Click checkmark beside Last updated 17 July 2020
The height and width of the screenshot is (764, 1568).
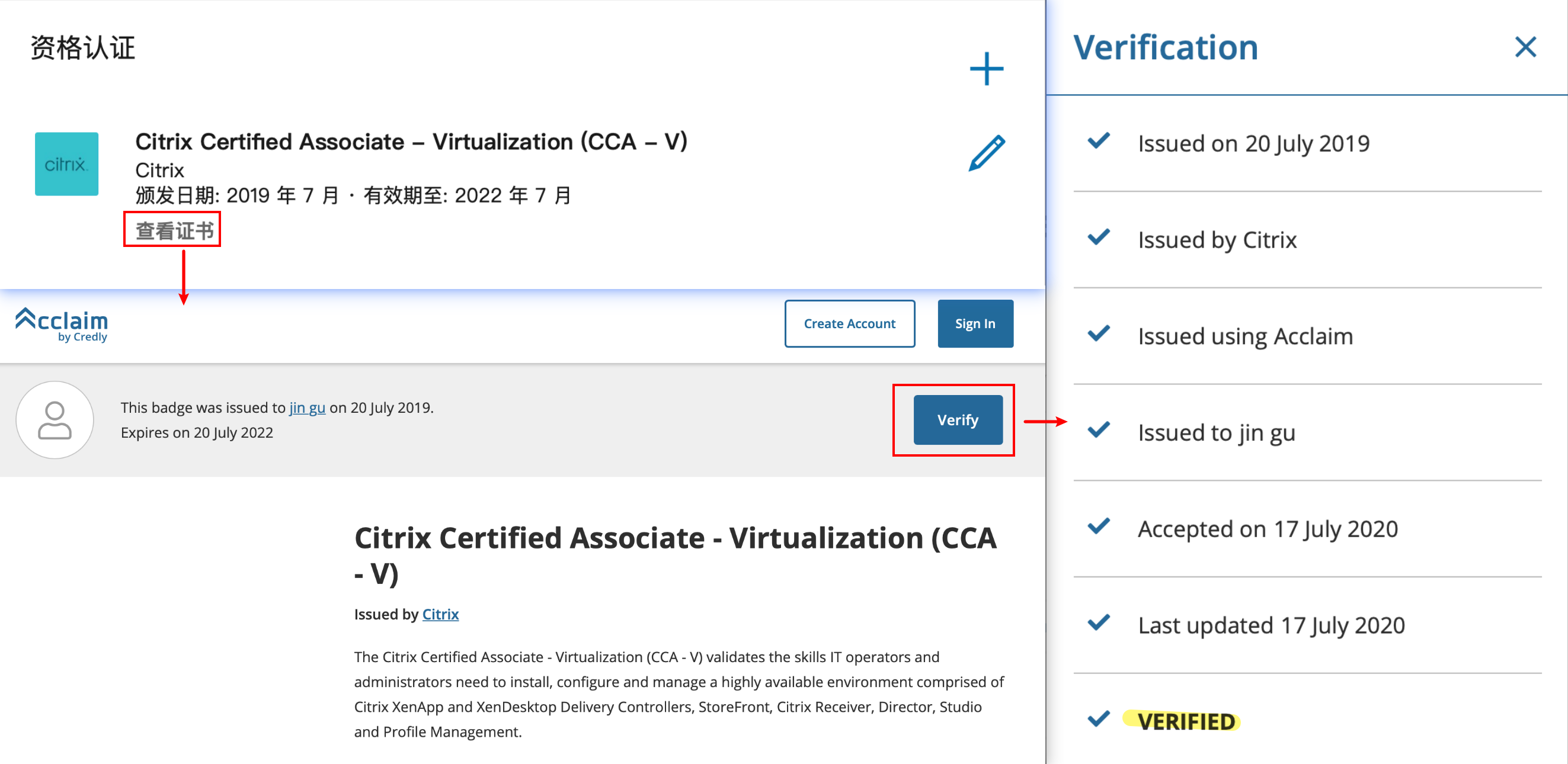coord(1098,623)
